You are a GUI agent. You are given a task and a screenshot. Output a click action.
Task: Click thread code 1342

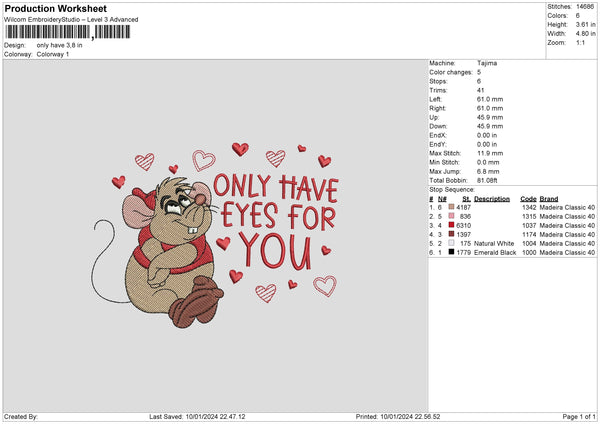coord(529,207)
